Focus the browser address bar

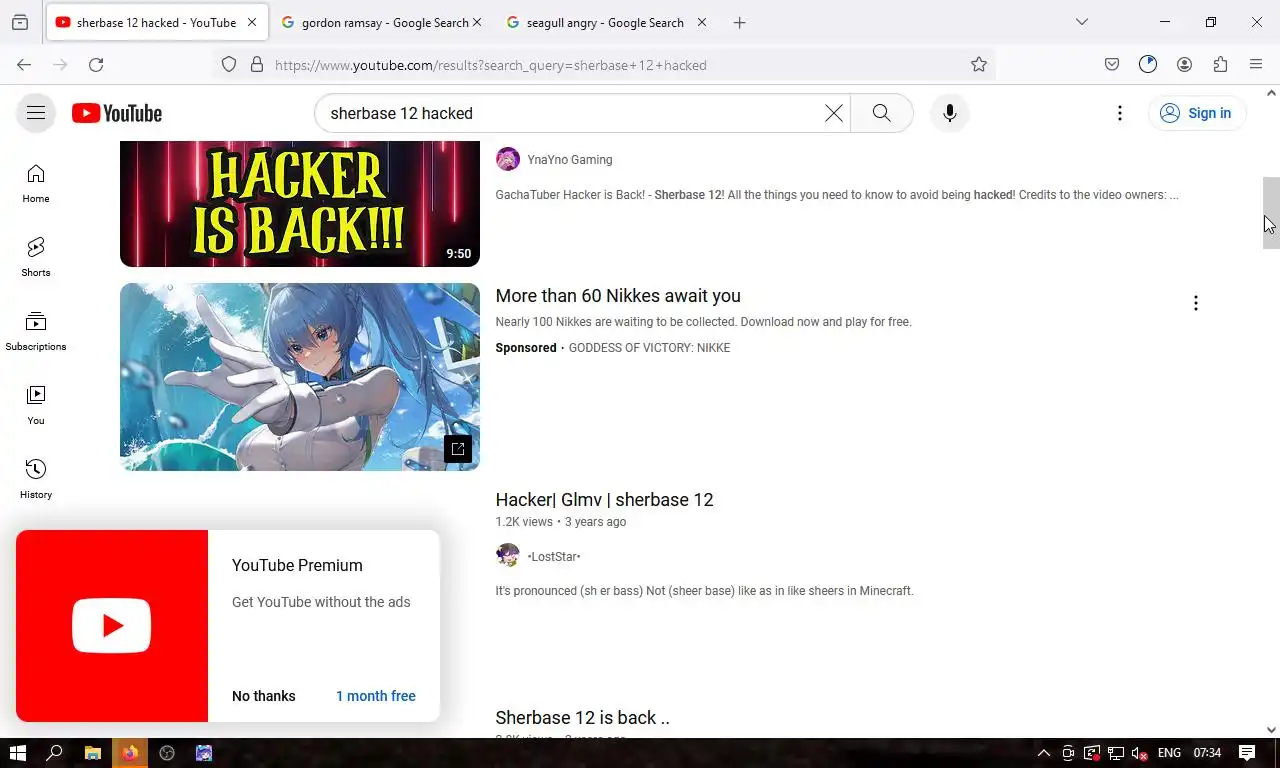click(605, 65)
